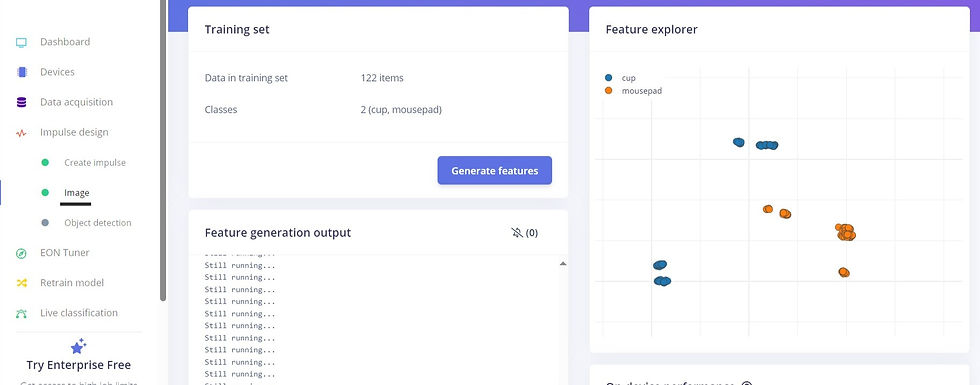This screenshot has height=385, width=980.
Task: Click the Training set heading
Action: pyautogui.click(x=237, y=29)
